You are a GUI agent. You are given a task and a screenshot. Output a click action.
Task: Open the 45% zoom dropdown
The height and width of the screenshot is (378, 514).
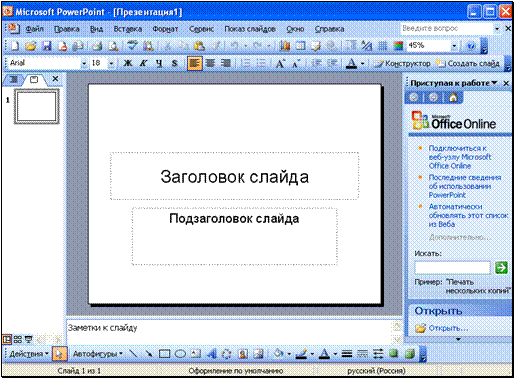click(454, 46)
